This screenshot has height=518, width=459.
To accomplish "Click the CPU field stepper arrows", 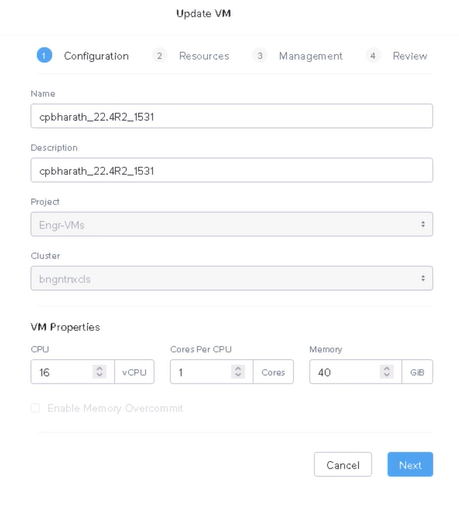I will 99,372.
